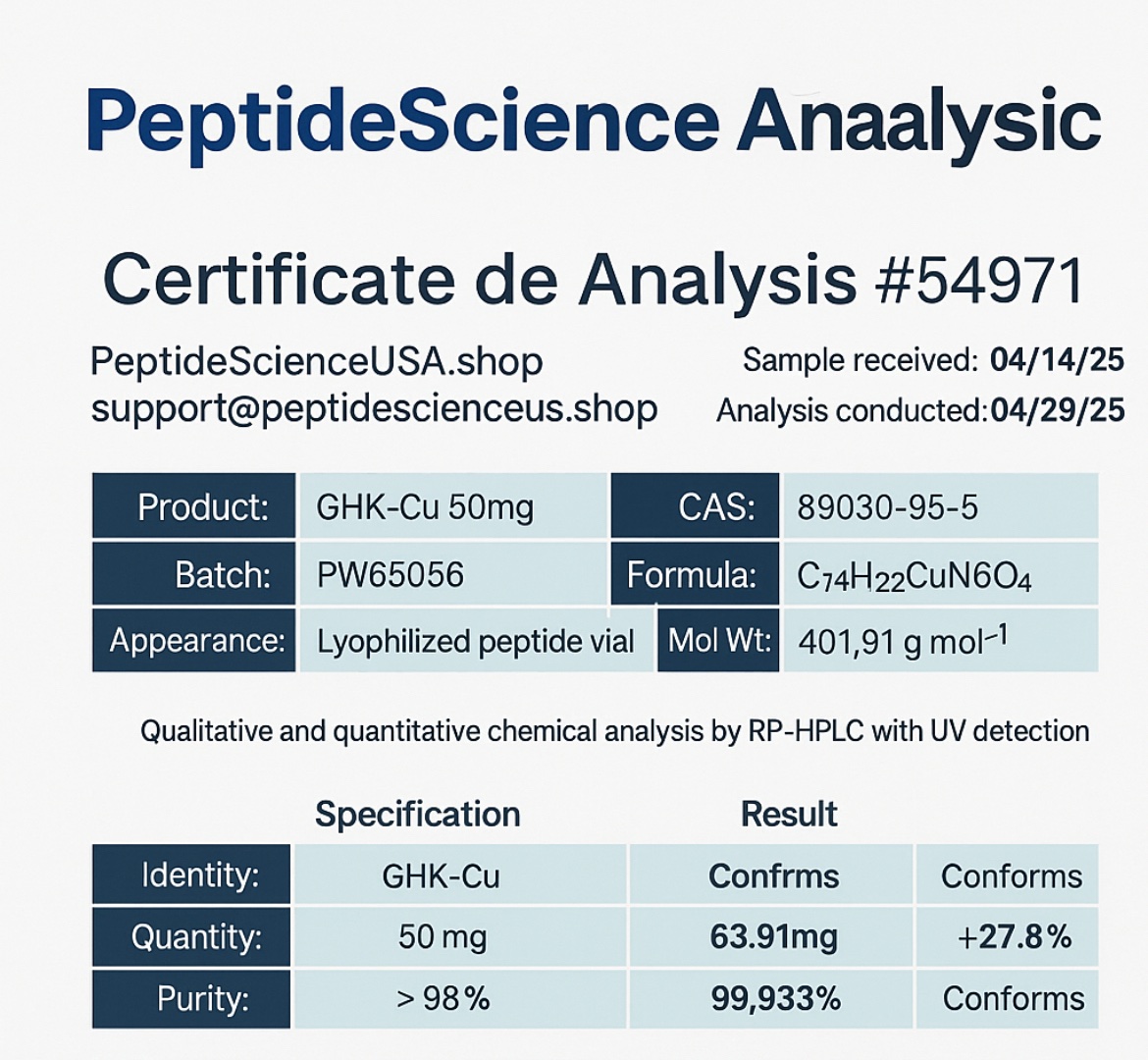Click the Mol Wt value 401,91 g mol
The width and height of the screenshot is (1148, 1060).
904,641
